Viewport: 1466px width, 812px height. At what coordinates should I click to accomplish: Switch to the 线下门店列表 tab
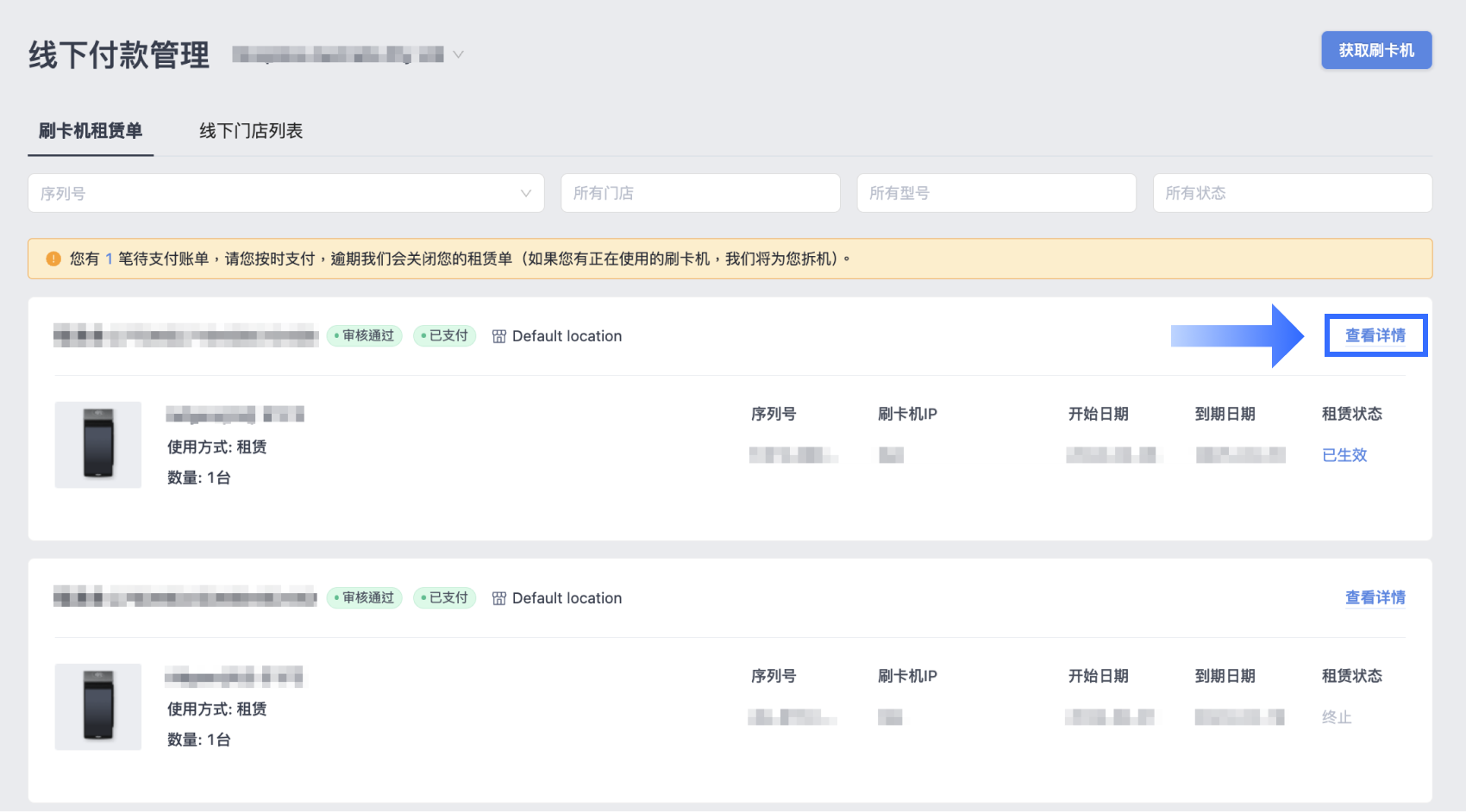[251, 131]
